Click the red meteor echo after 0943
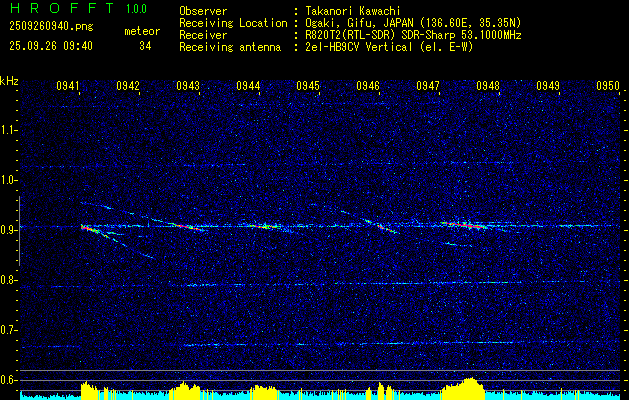Viewport: 629px width, 400px height. tap(189, 227)
